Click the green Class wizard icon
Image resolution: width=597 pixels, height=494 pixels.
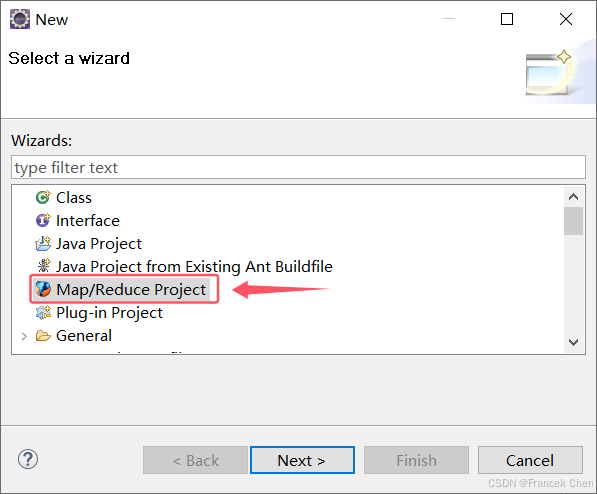pos(43,197)
